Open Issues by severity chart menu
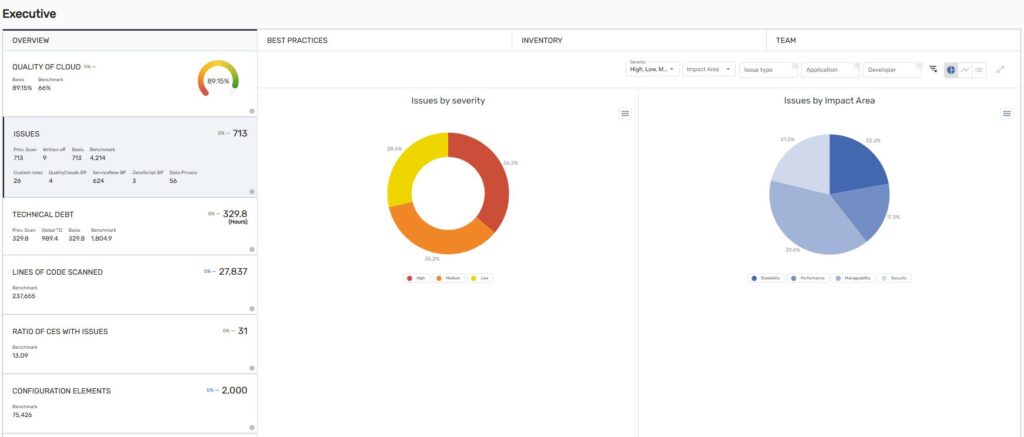1024x437 pixels. [x=625, y=114]
